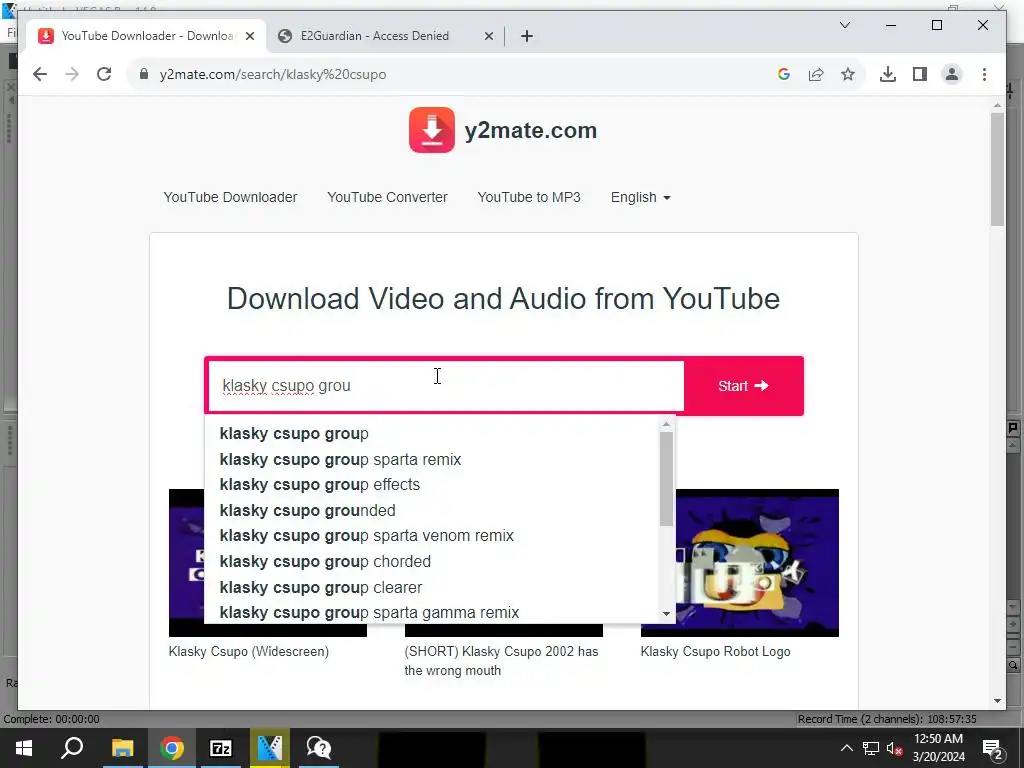The height and width of the screenshot is (768, 1024).
Task: Click the network tray icon
Action: point(871,748)
